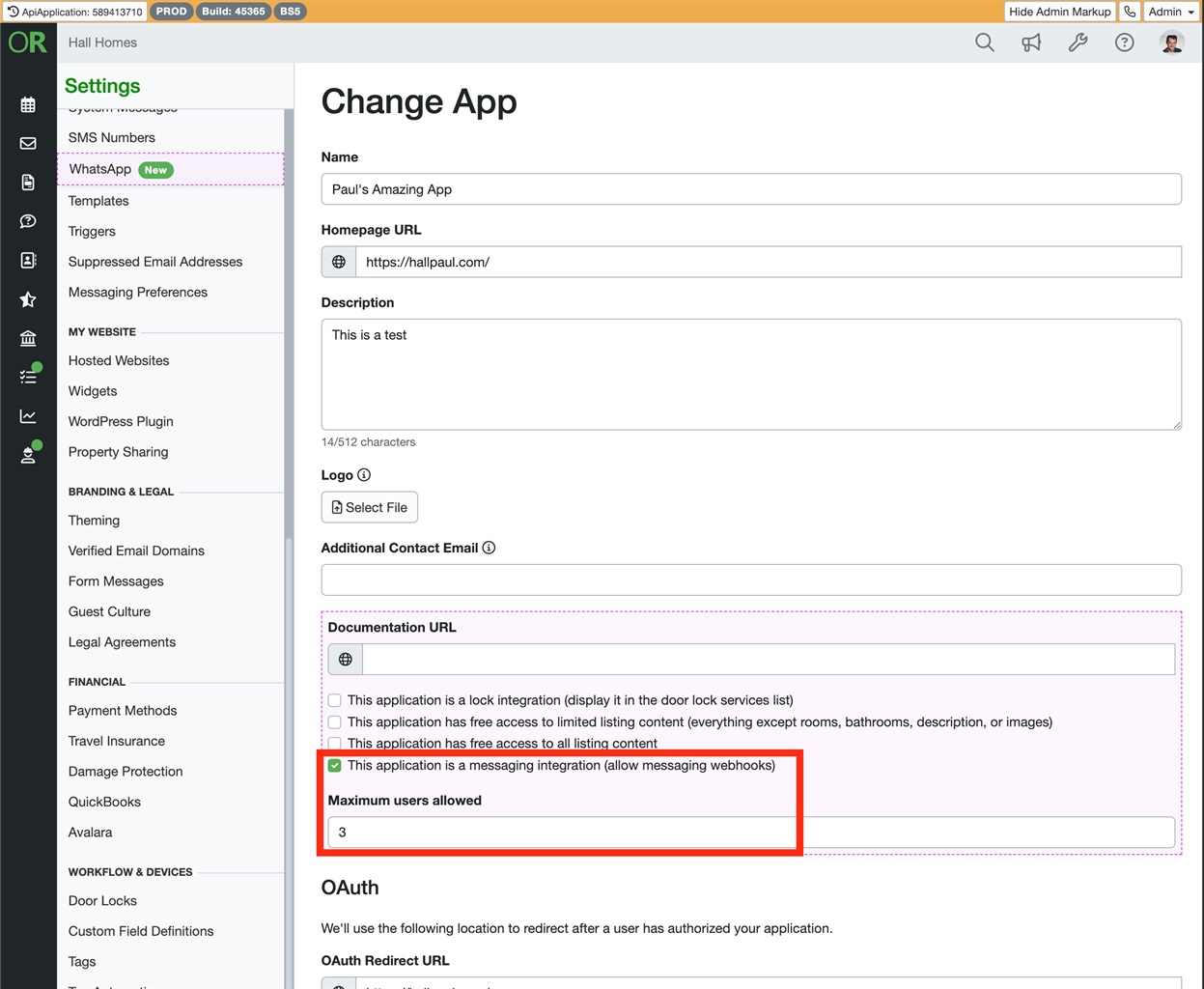Screen dimensions: 1204x989
Task: Open WhatsApp settings in the sidebar
Action: tap(100, 169)
